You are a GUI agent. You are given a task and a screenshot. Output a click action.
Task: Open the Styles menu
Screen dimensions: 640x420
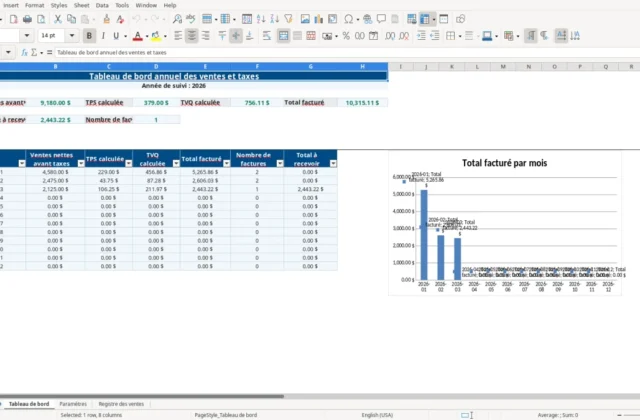[59, 5]
